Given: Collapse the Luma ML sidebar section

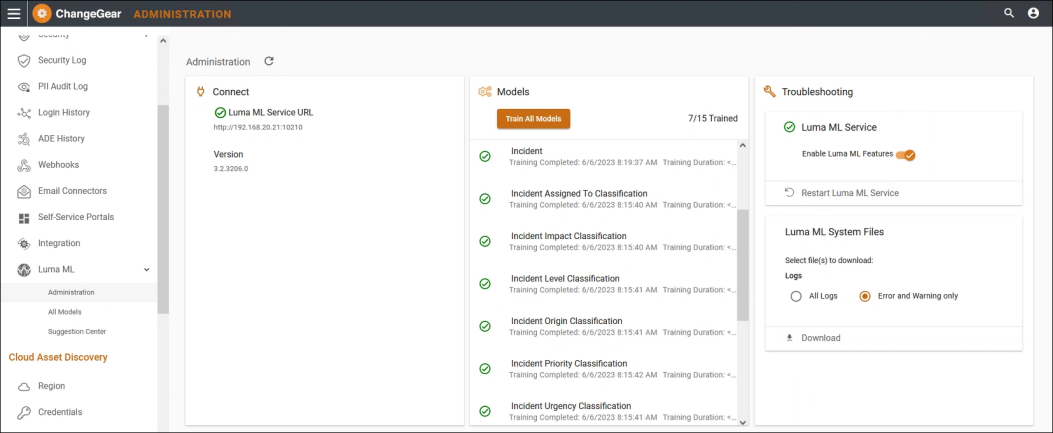Looking at the screenshot, I should pyautogui.click(x=146, y=270).
